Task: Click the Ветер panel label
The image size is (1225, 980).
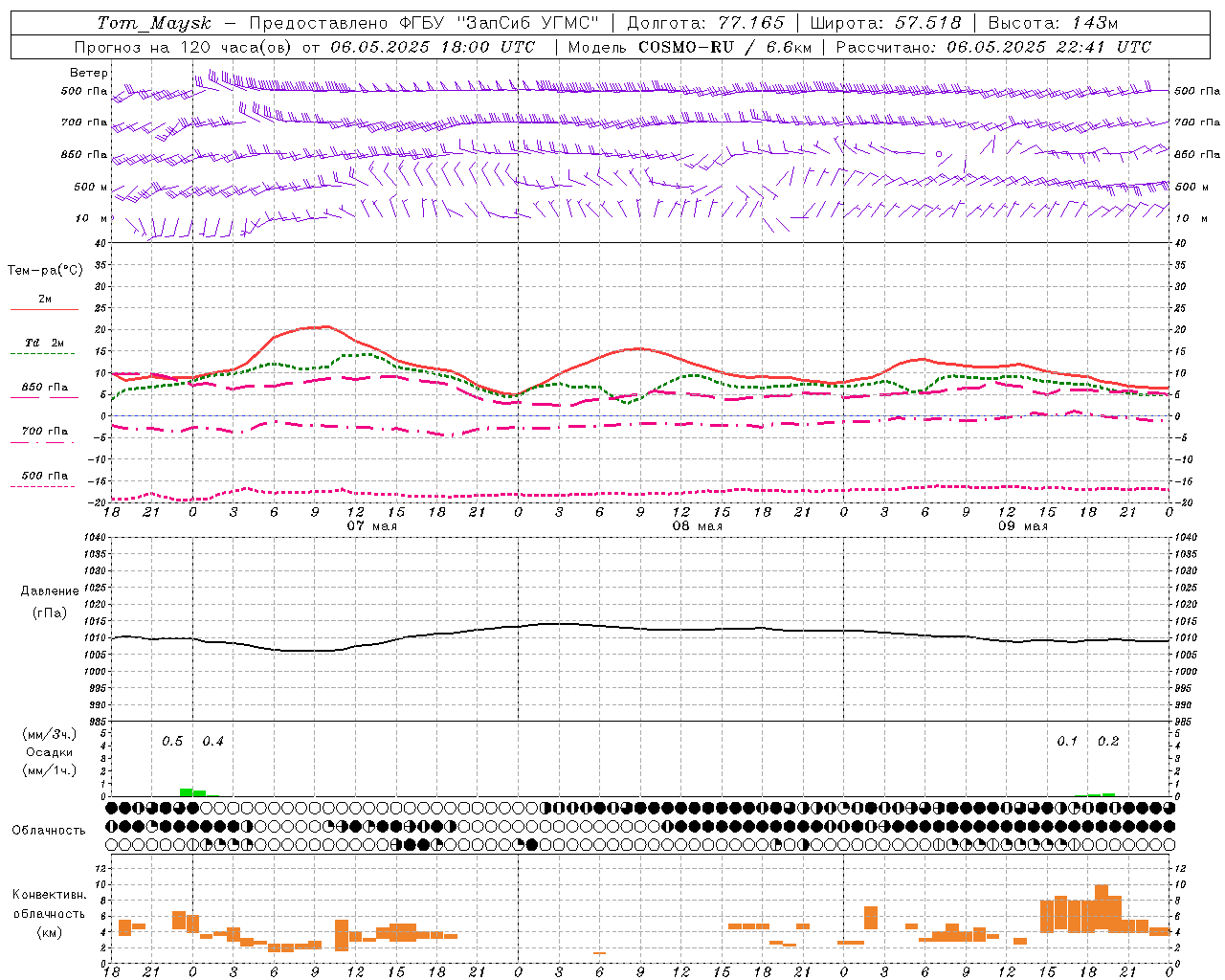Action: tap(89, 73)
